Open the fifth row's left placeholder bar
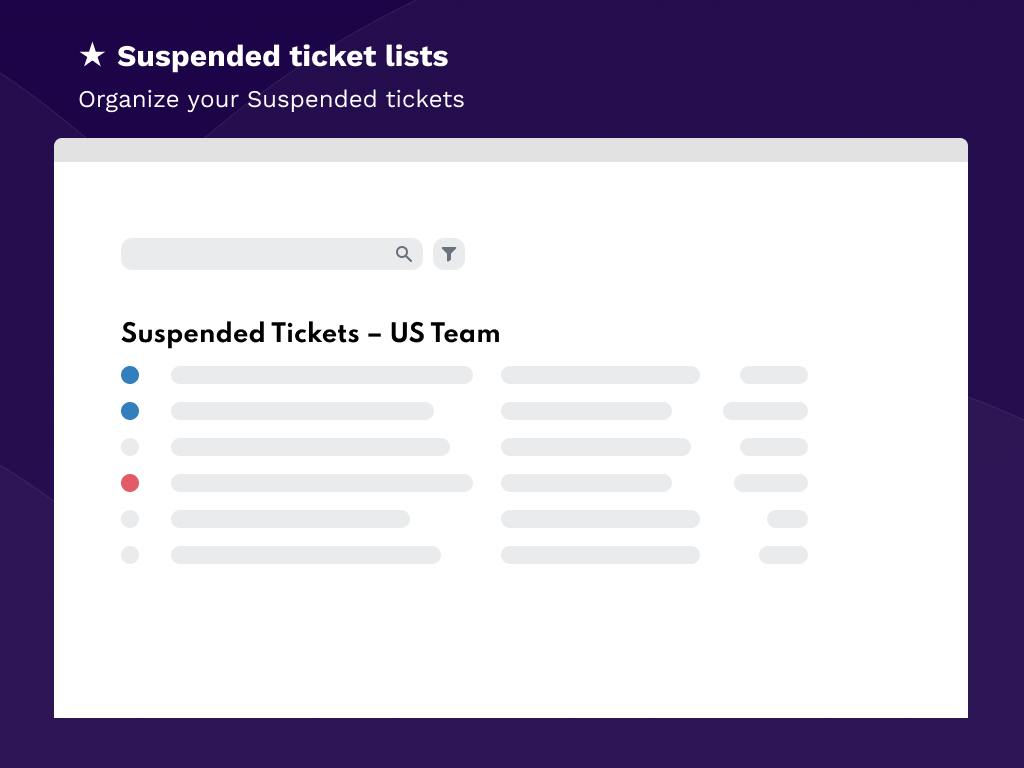This screenshot has height=768, width=1024. coord(290,519)
